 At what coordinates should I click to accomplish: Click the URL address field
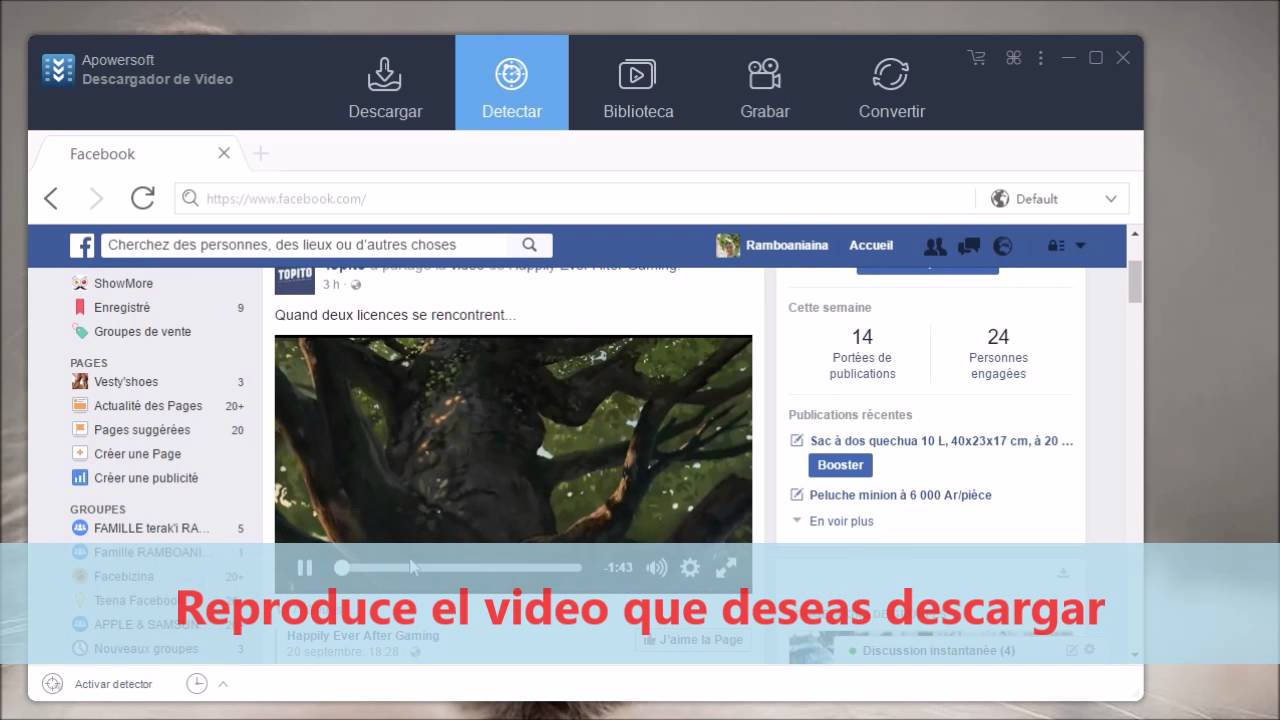click(x=575, y=199)
